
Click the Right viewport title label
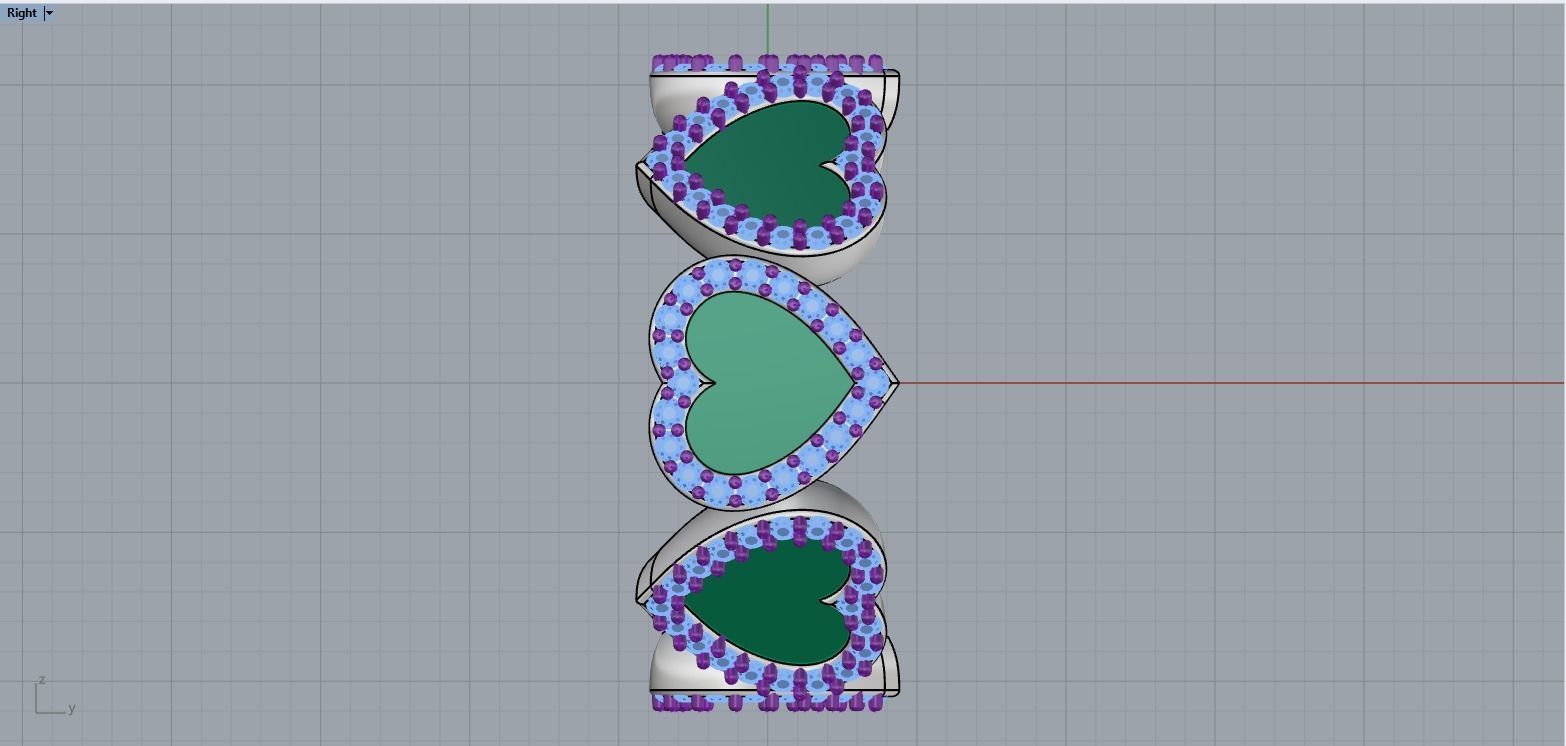click(21, 13)
